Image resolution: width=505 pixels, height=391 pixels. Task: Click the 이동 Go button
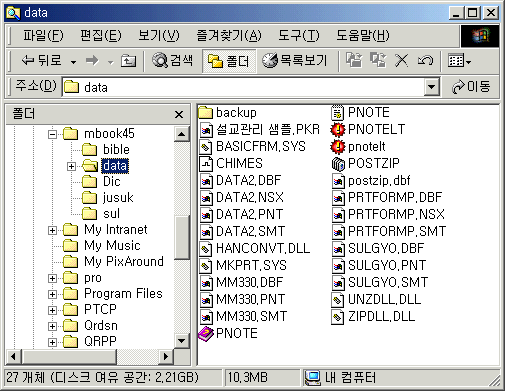point(471,87)
